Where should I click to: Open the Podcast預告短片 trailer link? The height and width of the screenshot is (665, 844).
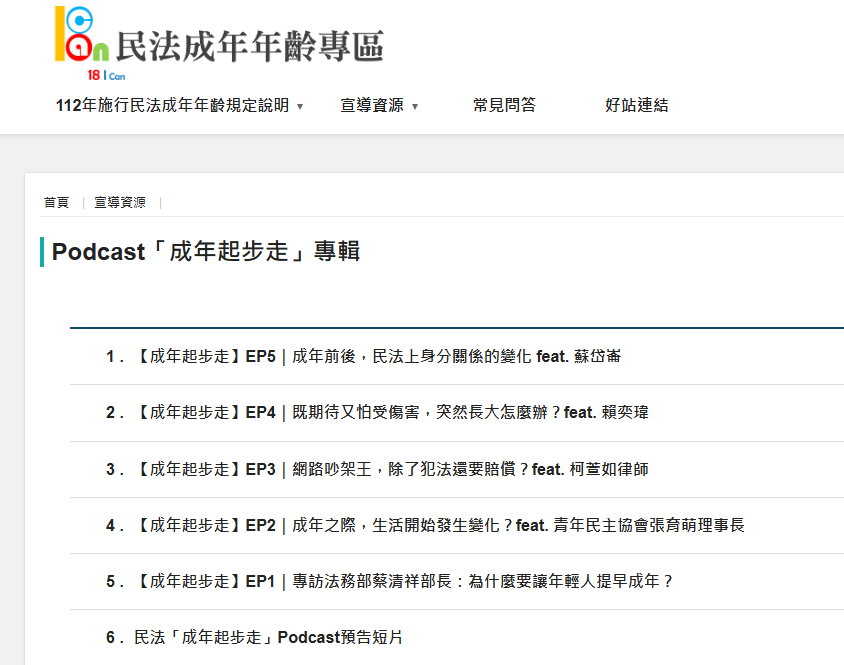268,637
